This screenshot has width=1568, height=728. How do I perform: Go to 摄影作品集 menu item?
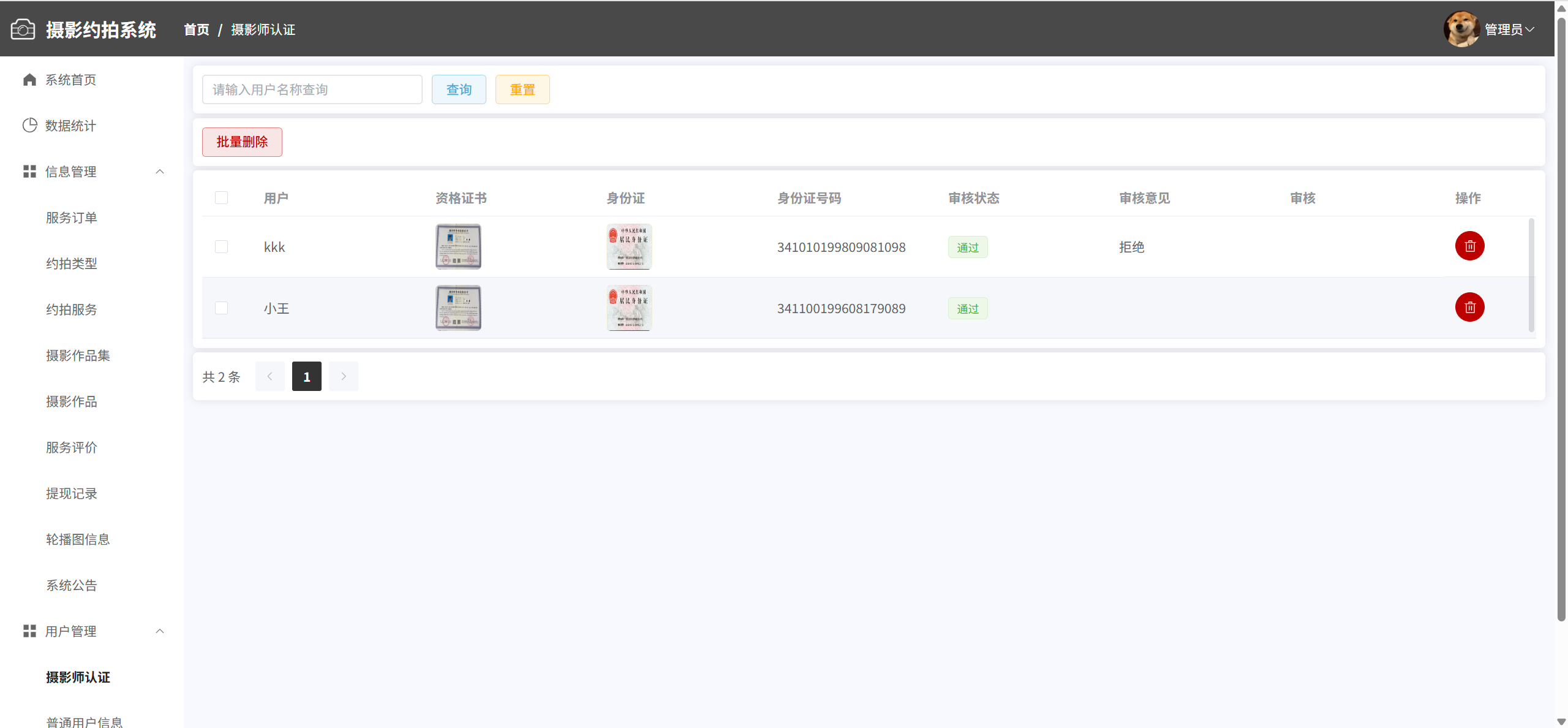pos(78,355)
